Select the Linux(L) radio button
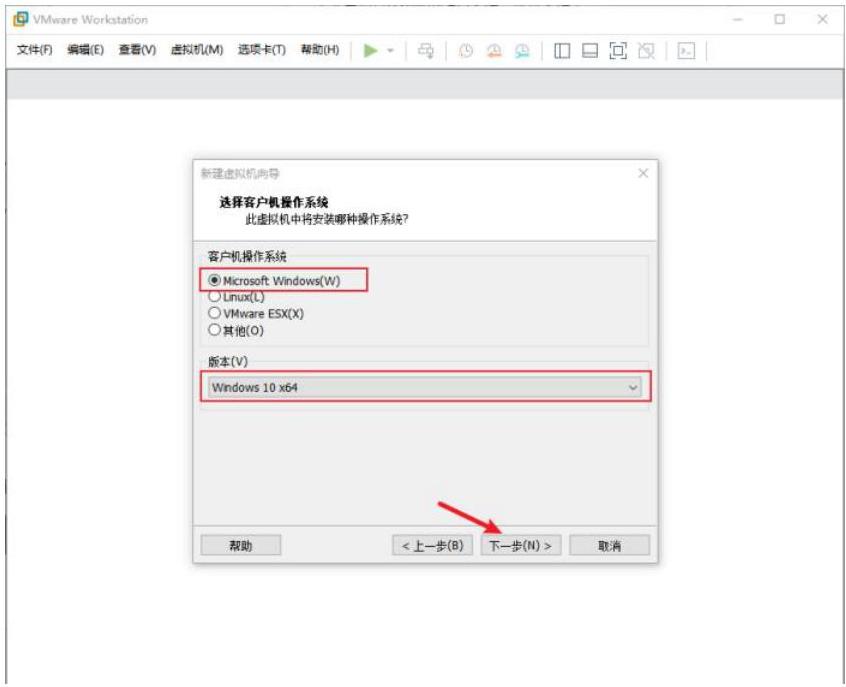Image resolution: width=846 pixels, height=687 pixels. (x=215, y=296)
